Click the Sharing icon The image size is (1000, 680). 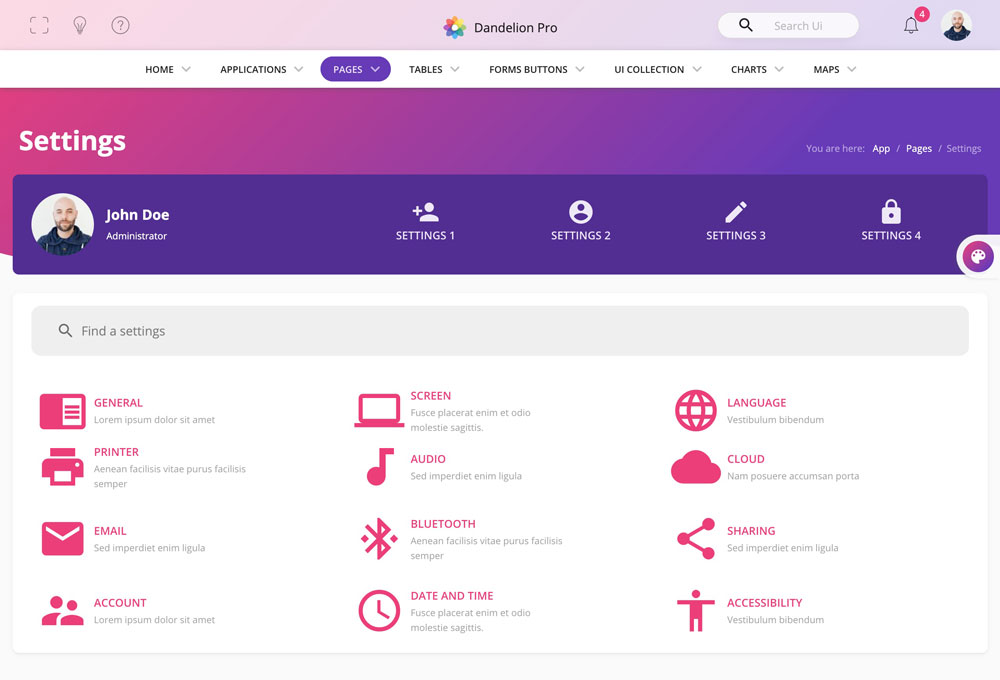[695, 539]
